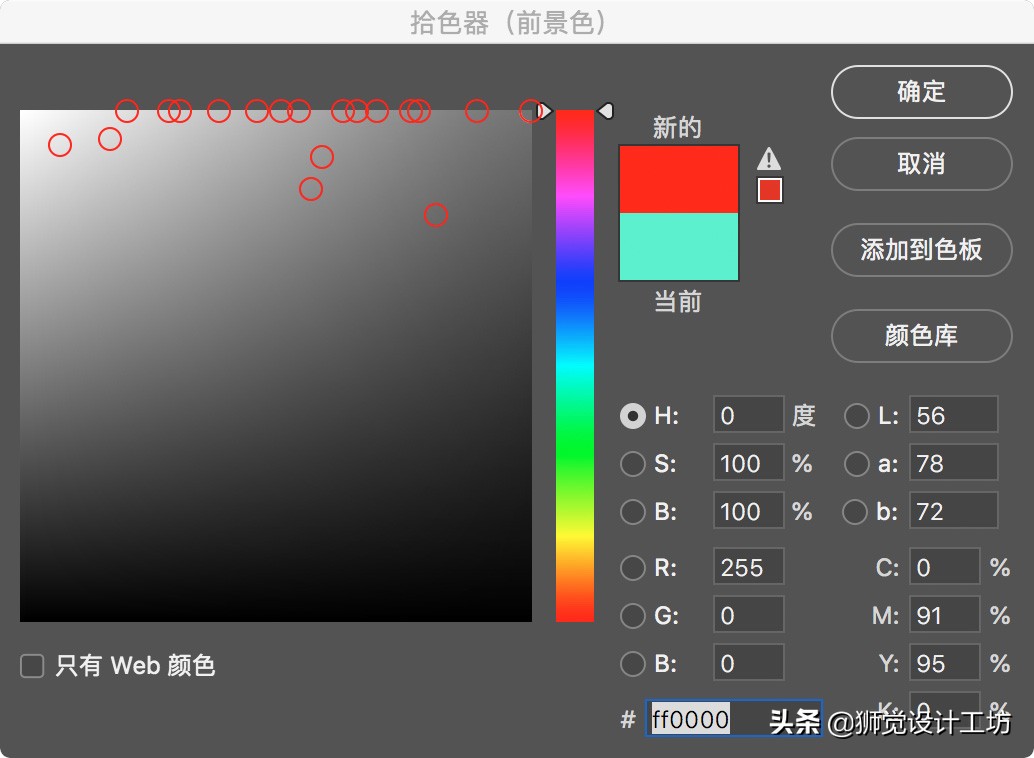Select the S saturation radio button
Viewport: 1034px width, 758px height.
click(633, 463)
